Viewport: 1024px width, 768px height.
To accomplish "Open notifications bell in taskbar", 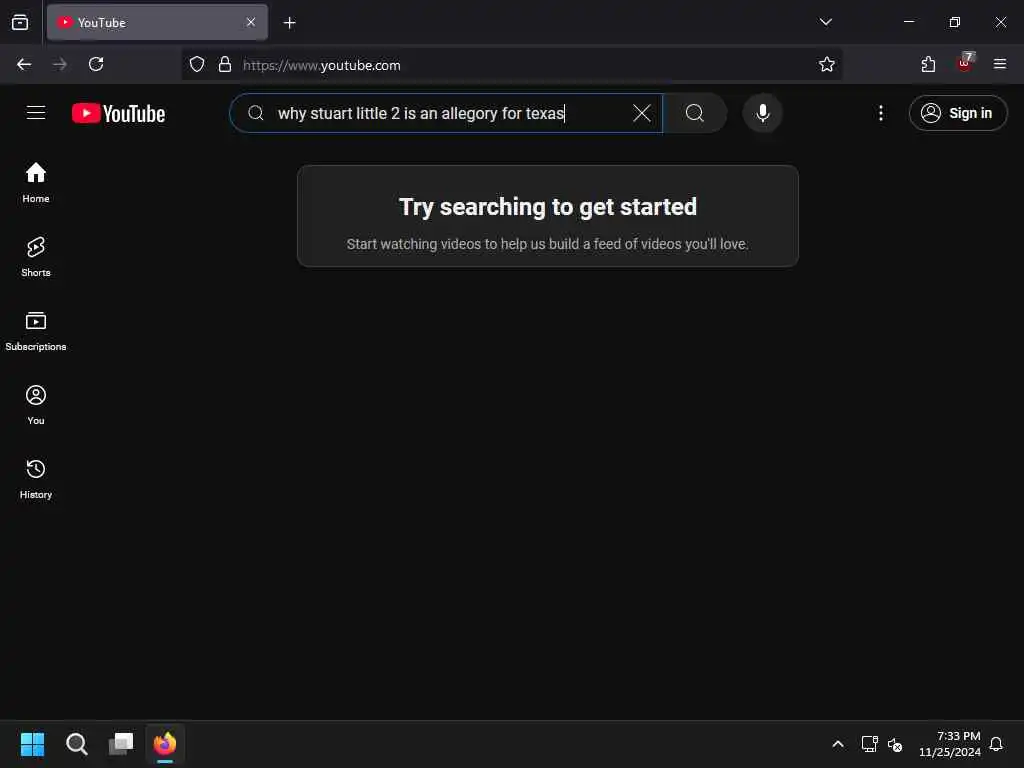I will 996,744.
